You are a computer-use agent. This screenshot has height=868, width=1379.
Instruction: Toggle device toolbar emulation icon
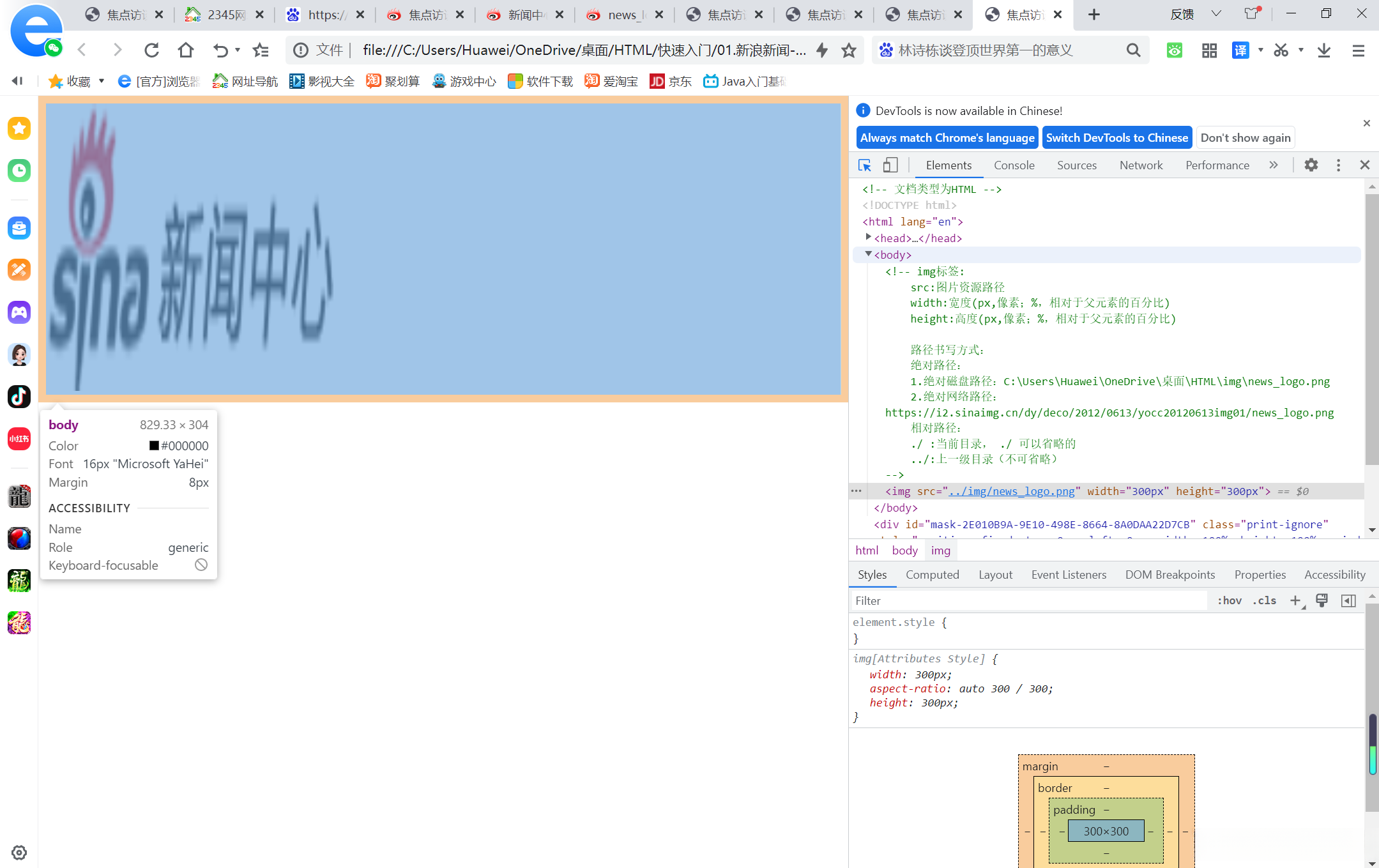890,165
